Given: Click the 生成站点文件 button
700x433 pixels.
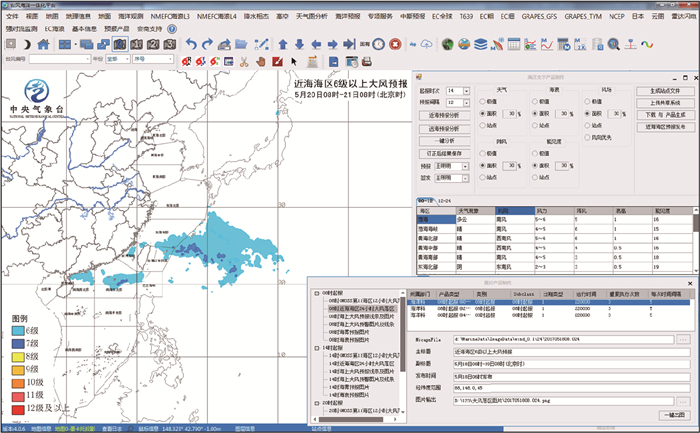Looking at the screenshot, I should coord(663,91).
